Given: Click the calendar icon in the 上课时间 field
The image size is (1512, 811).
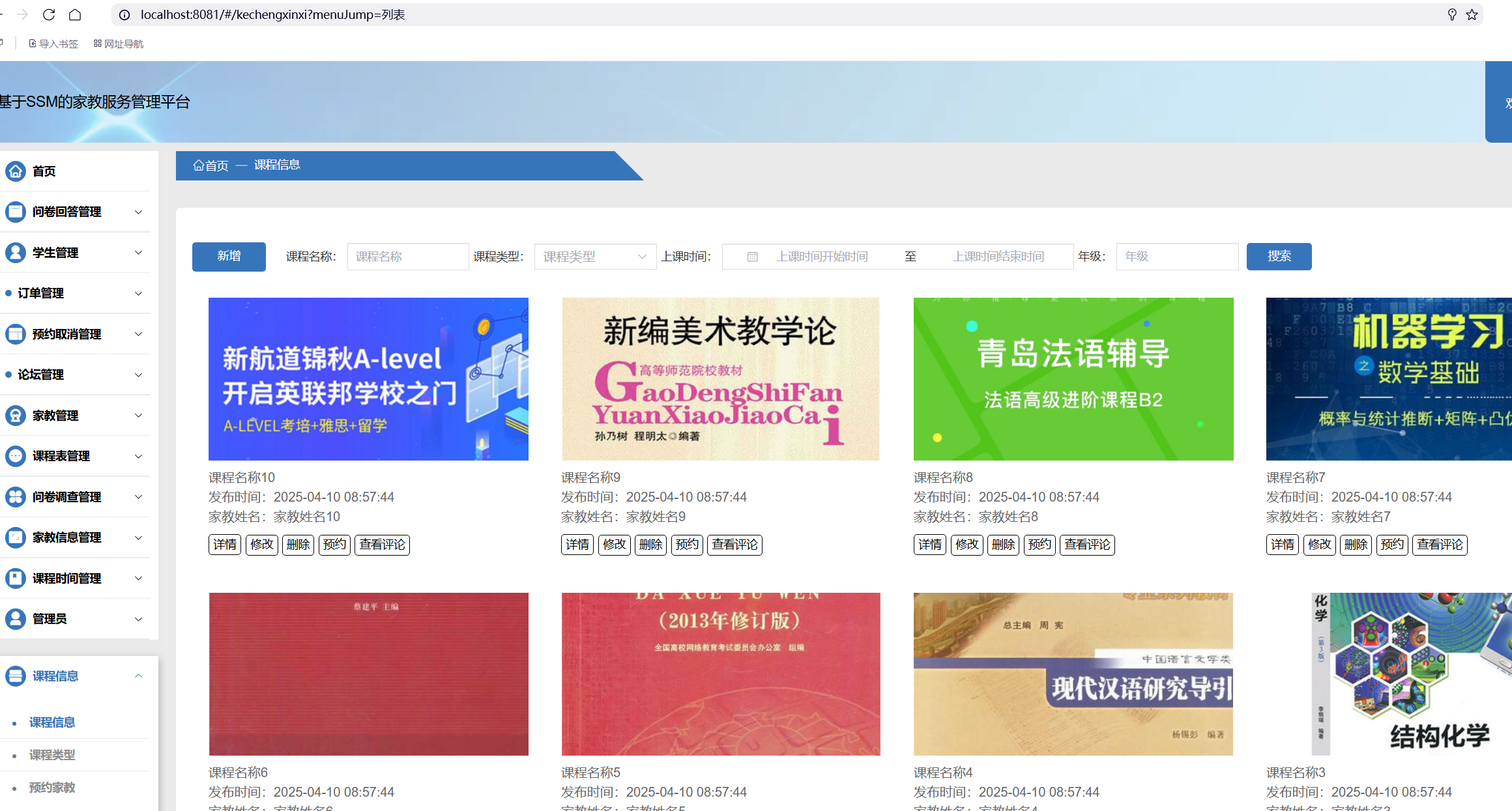Looking at the screenshot, I should click(752, 257).
